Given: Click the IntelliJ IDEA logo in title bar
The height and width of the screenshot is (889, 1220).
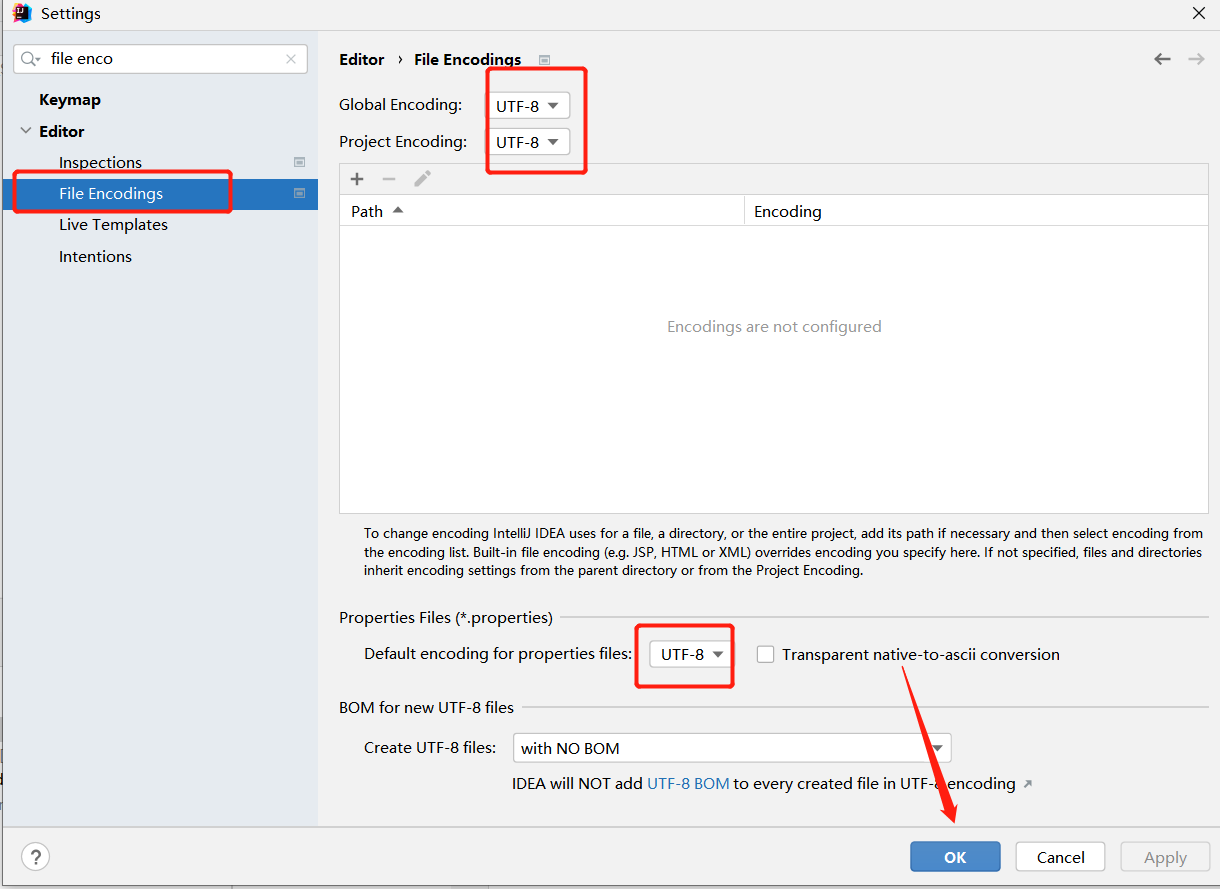Looking at the screenshot, I should coord(22,14).
